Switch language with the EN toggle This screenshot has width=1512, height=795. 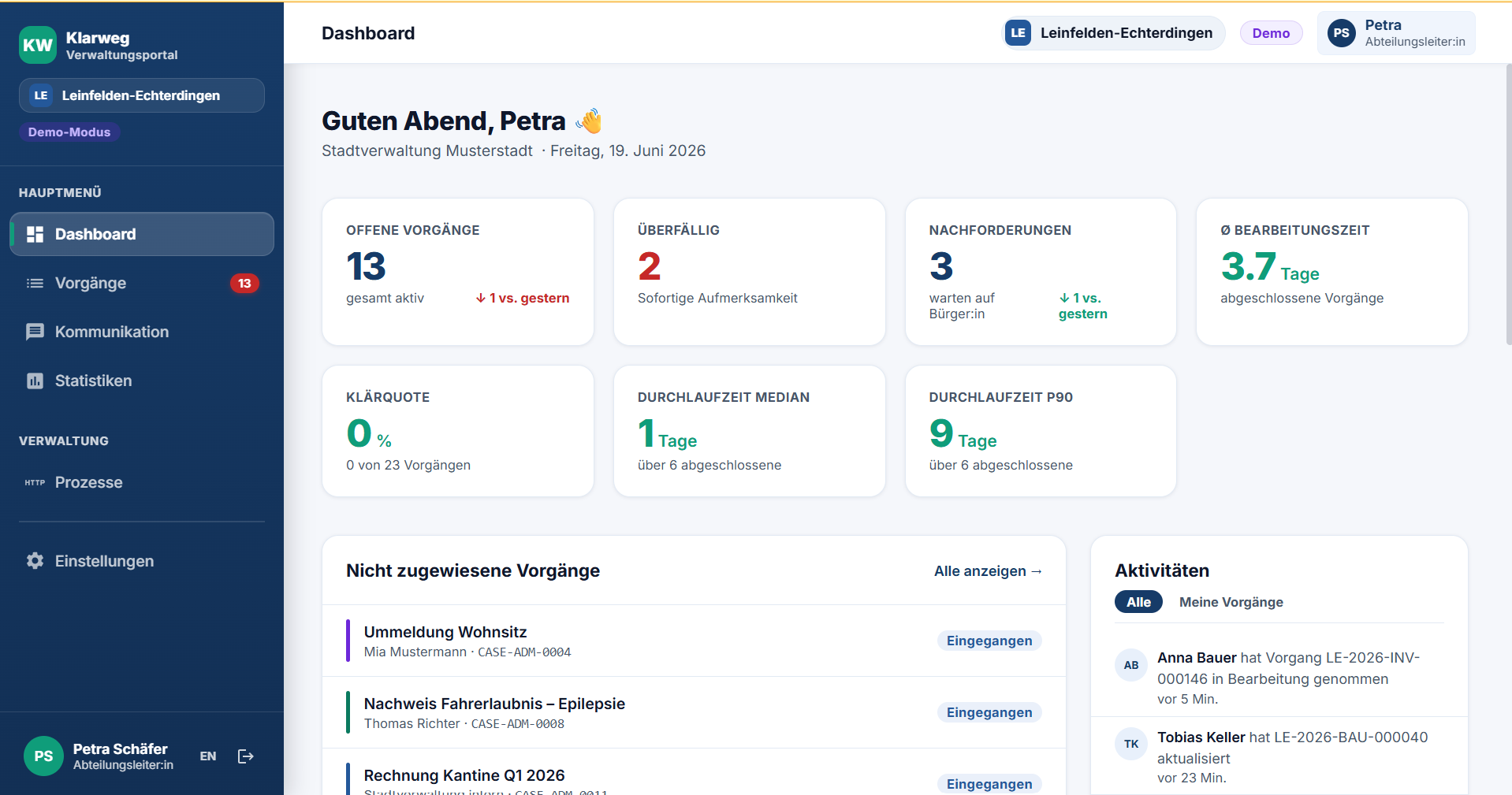click(x=208, y=756)
